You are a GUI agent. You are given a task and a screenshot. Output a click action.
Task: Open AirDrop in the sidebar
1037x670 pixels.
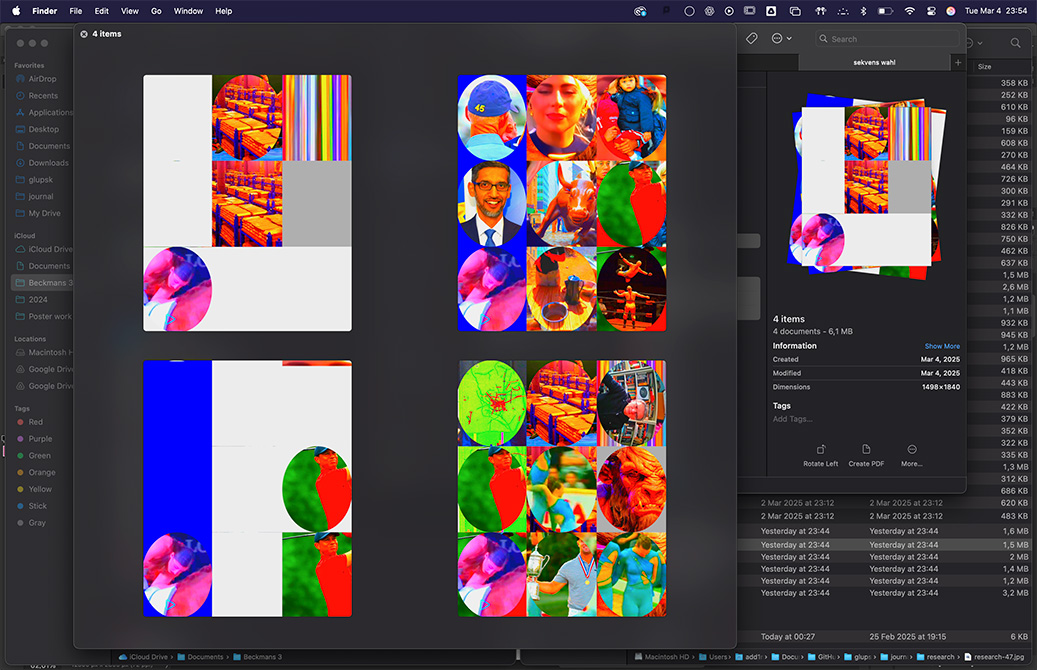point(42,79)
